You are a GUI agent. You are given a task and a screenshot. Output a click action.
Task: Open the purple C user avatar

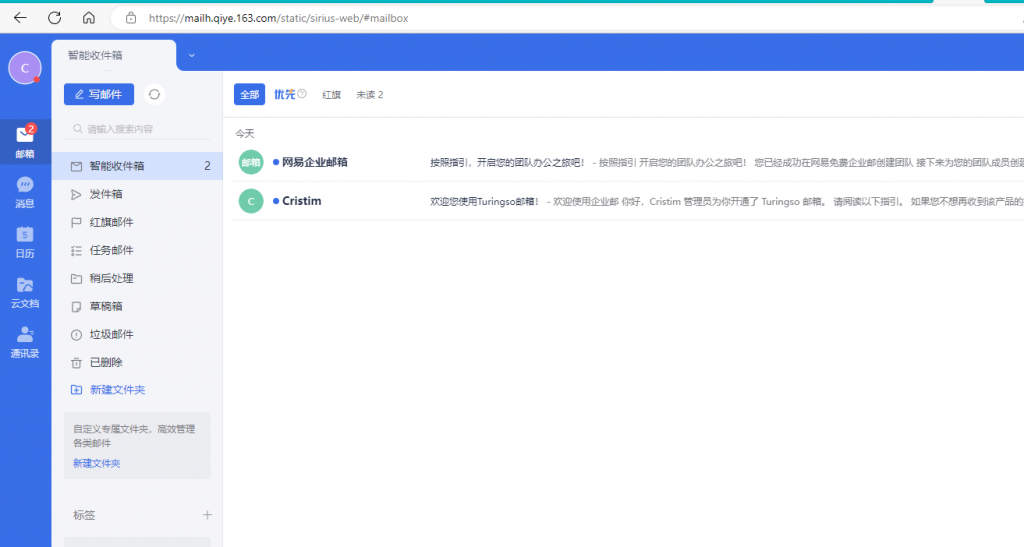[x=25, y=68]
